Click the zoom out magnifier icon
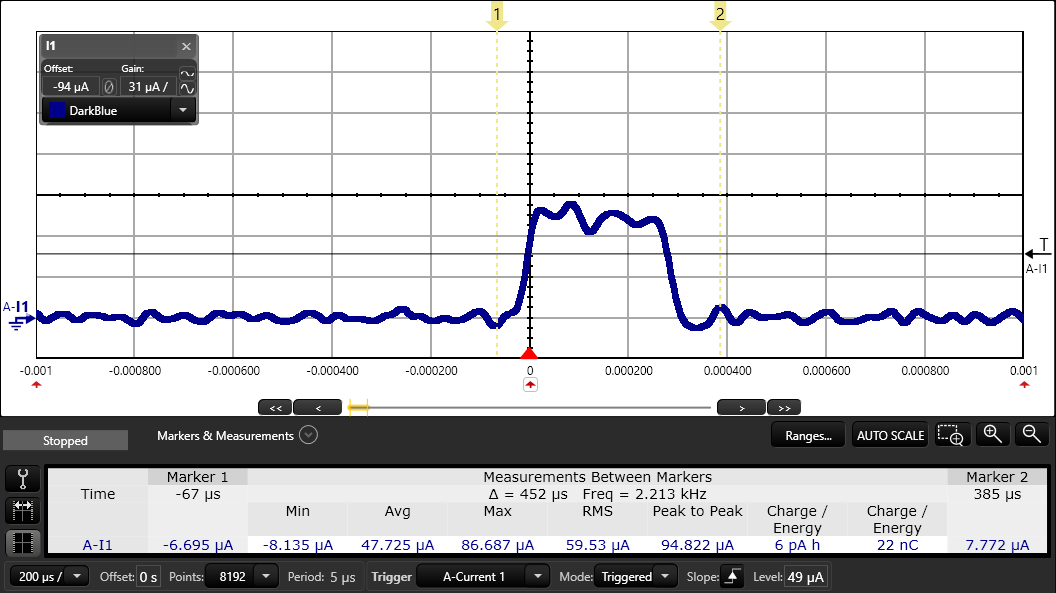1056x593 pixels. 1031,434
